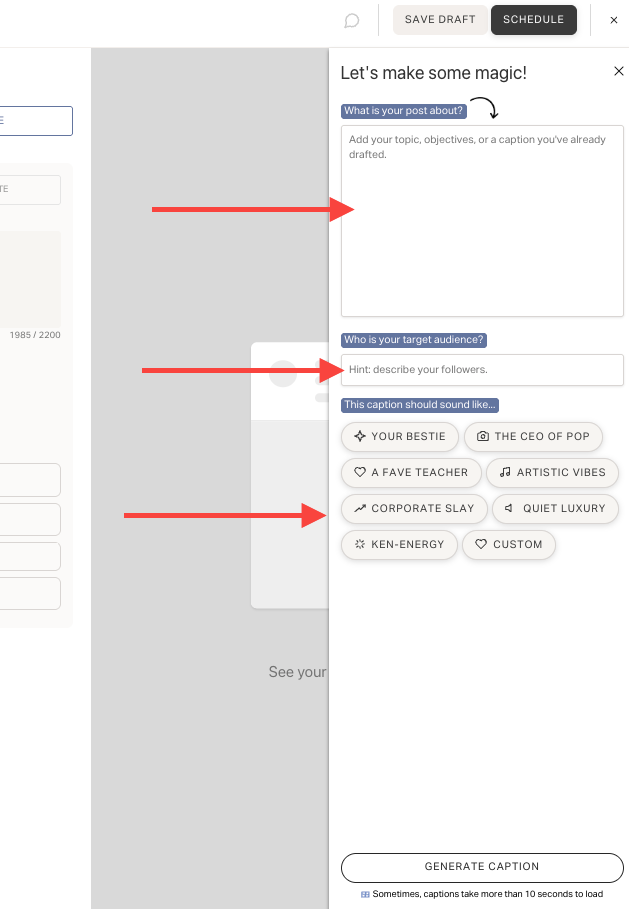This screenshot has height=909, width=629.
Task: Choose The CEO of Pop tone
Action: (x=533, y=437)
